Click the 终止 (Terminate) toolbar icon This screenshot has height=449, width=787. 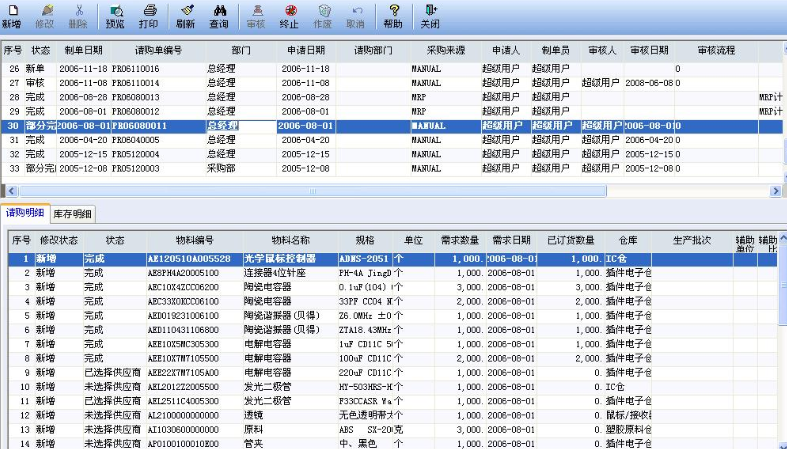290,15
